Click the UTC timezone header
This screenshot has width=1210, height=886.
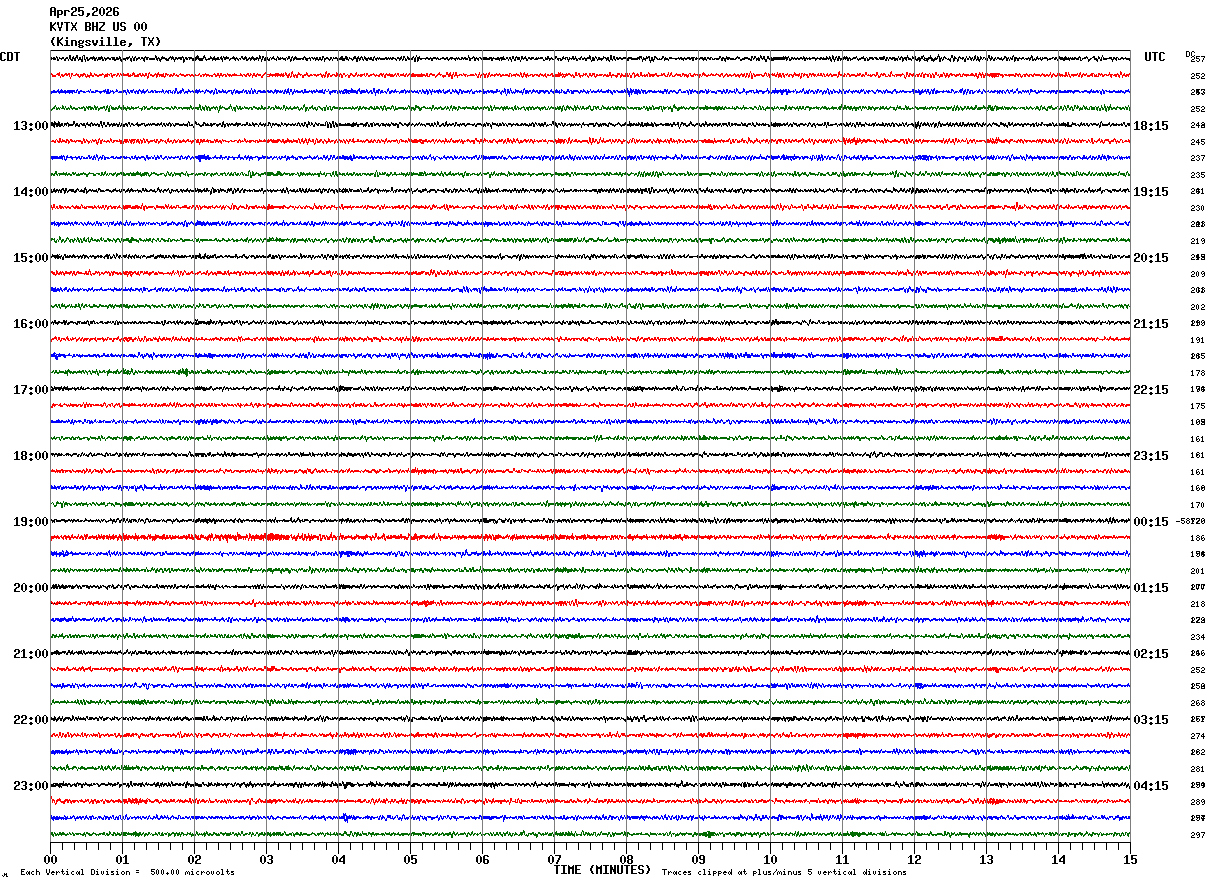1155,57
